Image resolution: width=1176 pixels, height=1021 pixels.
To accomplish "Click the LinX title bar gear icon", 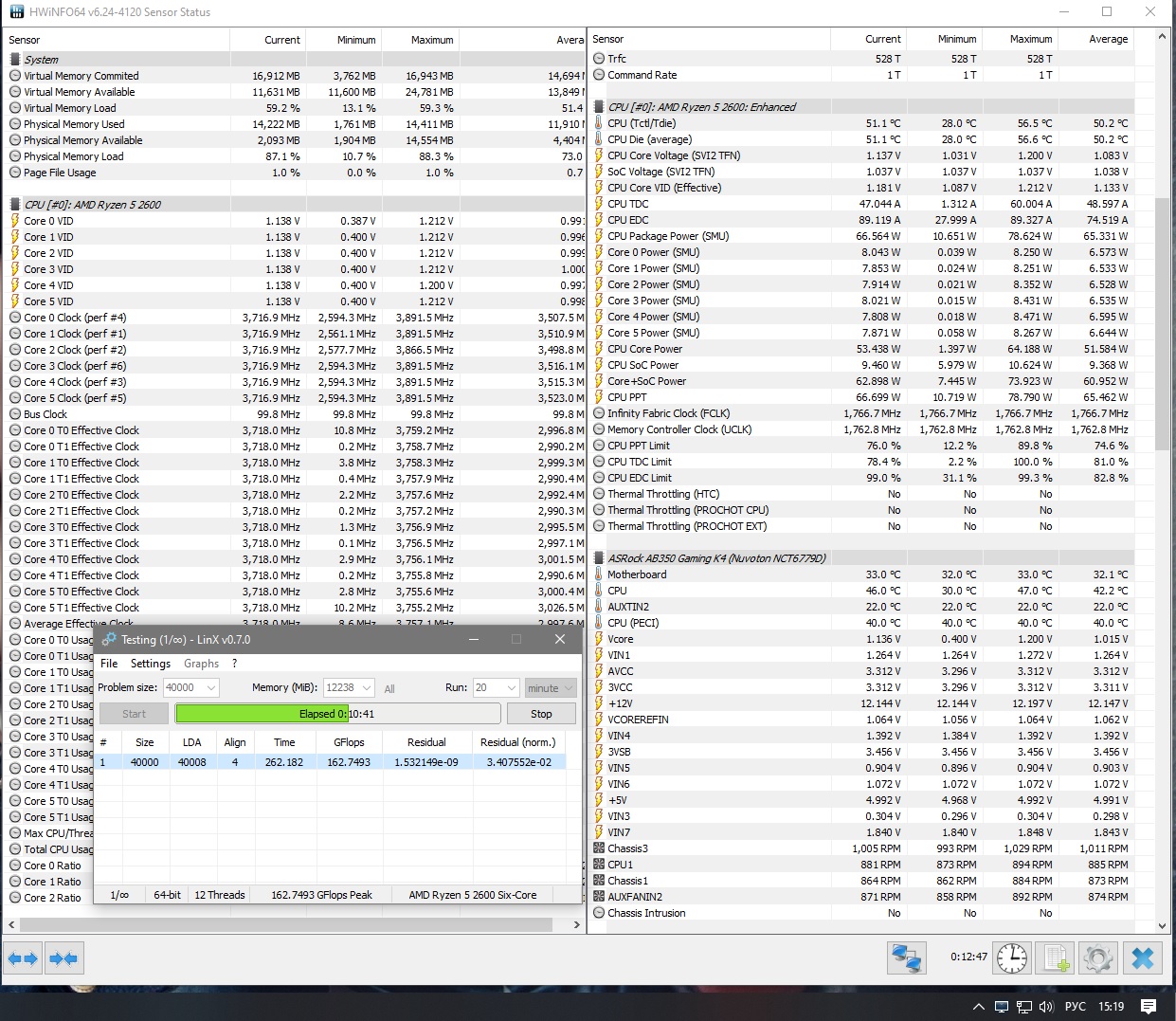I will 109,639.
